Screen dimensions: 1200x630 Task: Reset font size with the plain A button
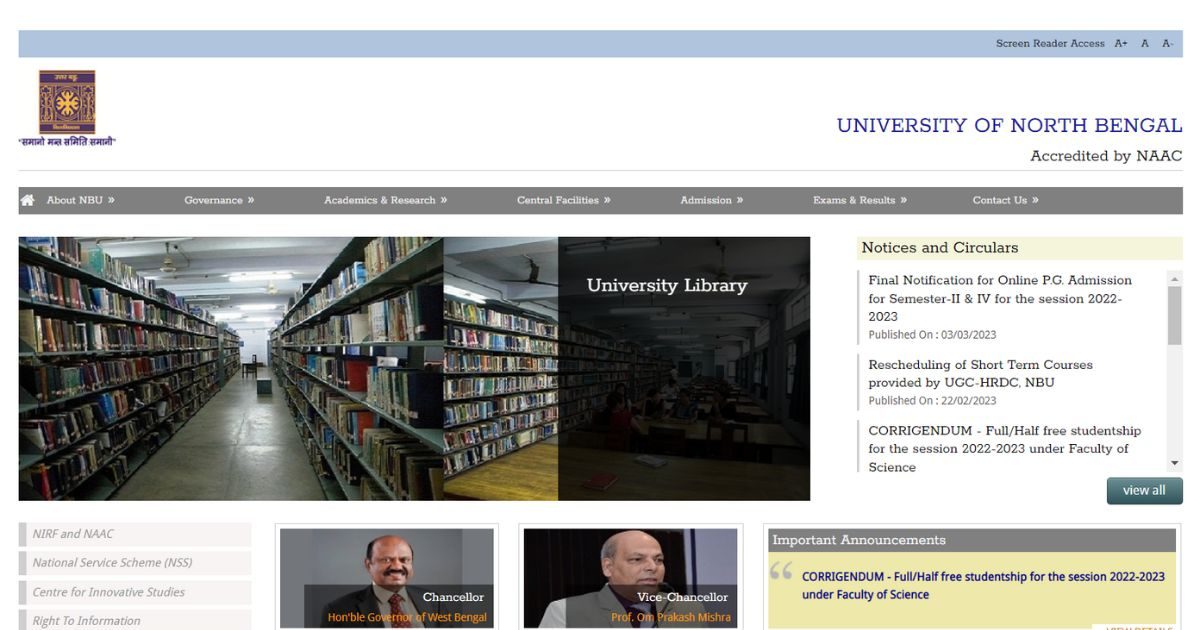1145,44
